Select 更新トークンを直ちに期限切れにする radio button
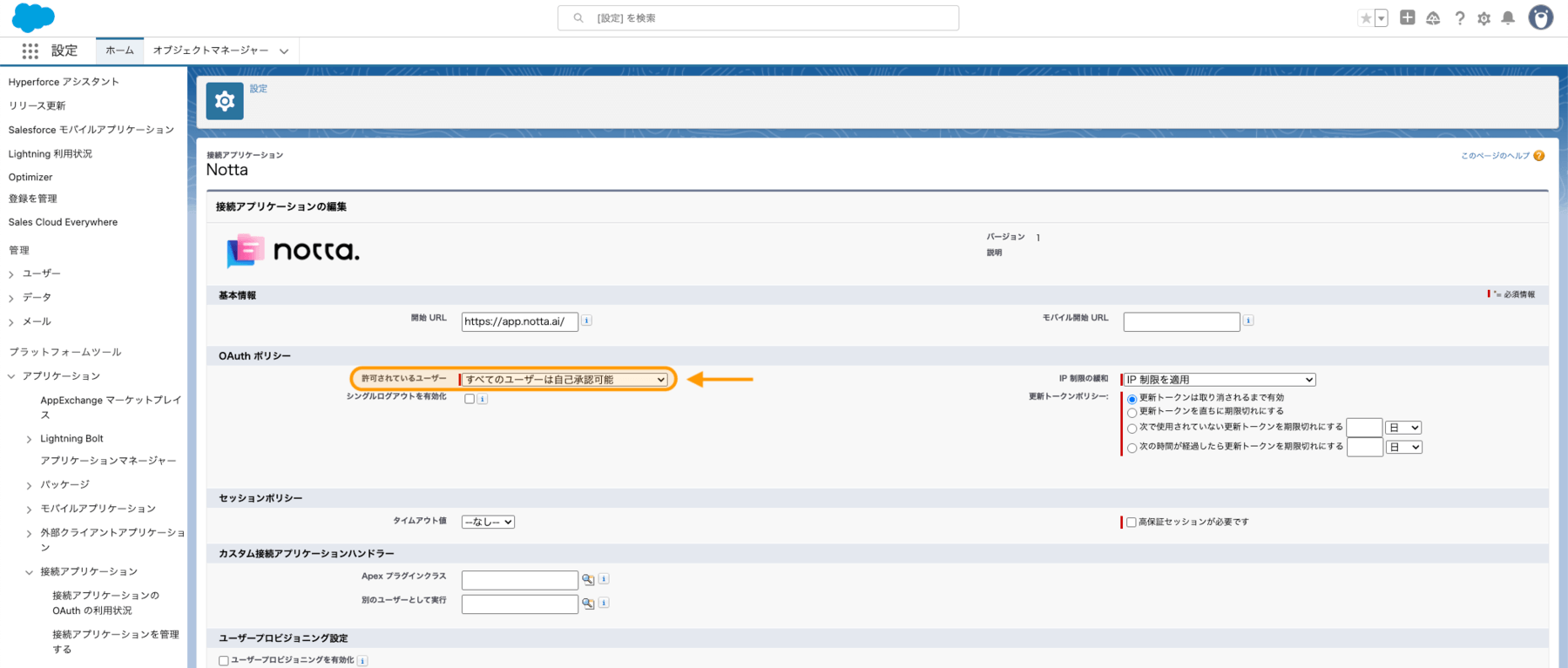This screenshot has width=1568, height=668. 1132,413
